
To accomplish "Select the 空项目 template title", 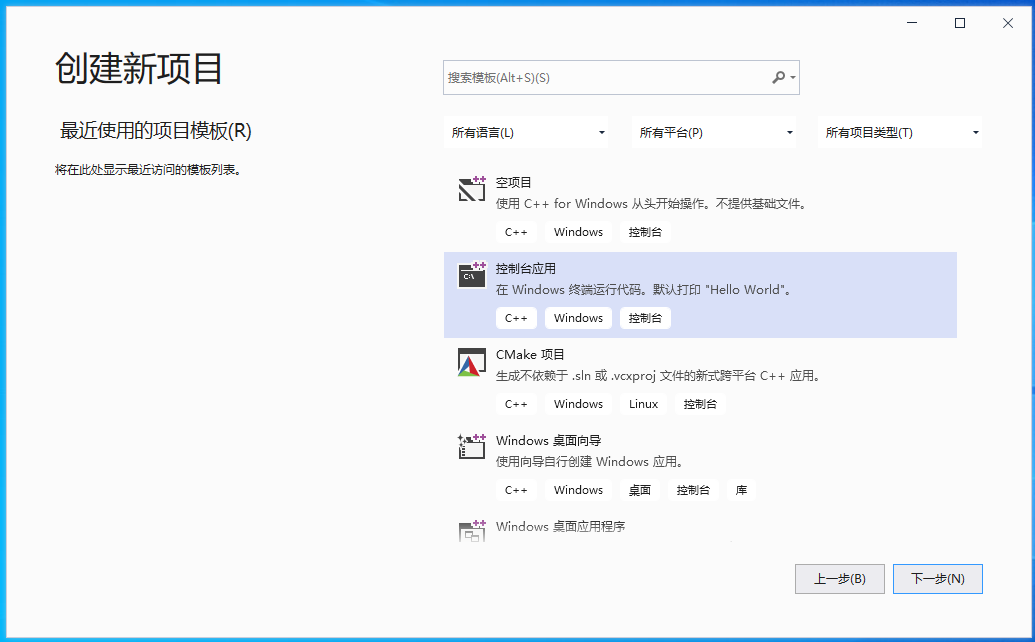I will pyautogui.click(x=514, y=183).
